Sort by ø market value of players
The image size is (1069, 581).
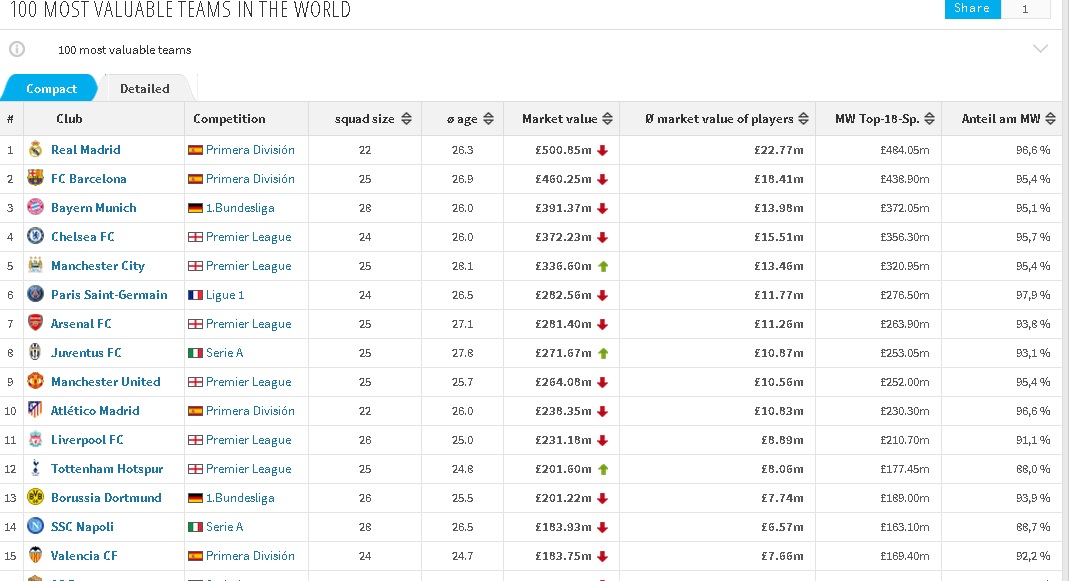pos(803,119)
